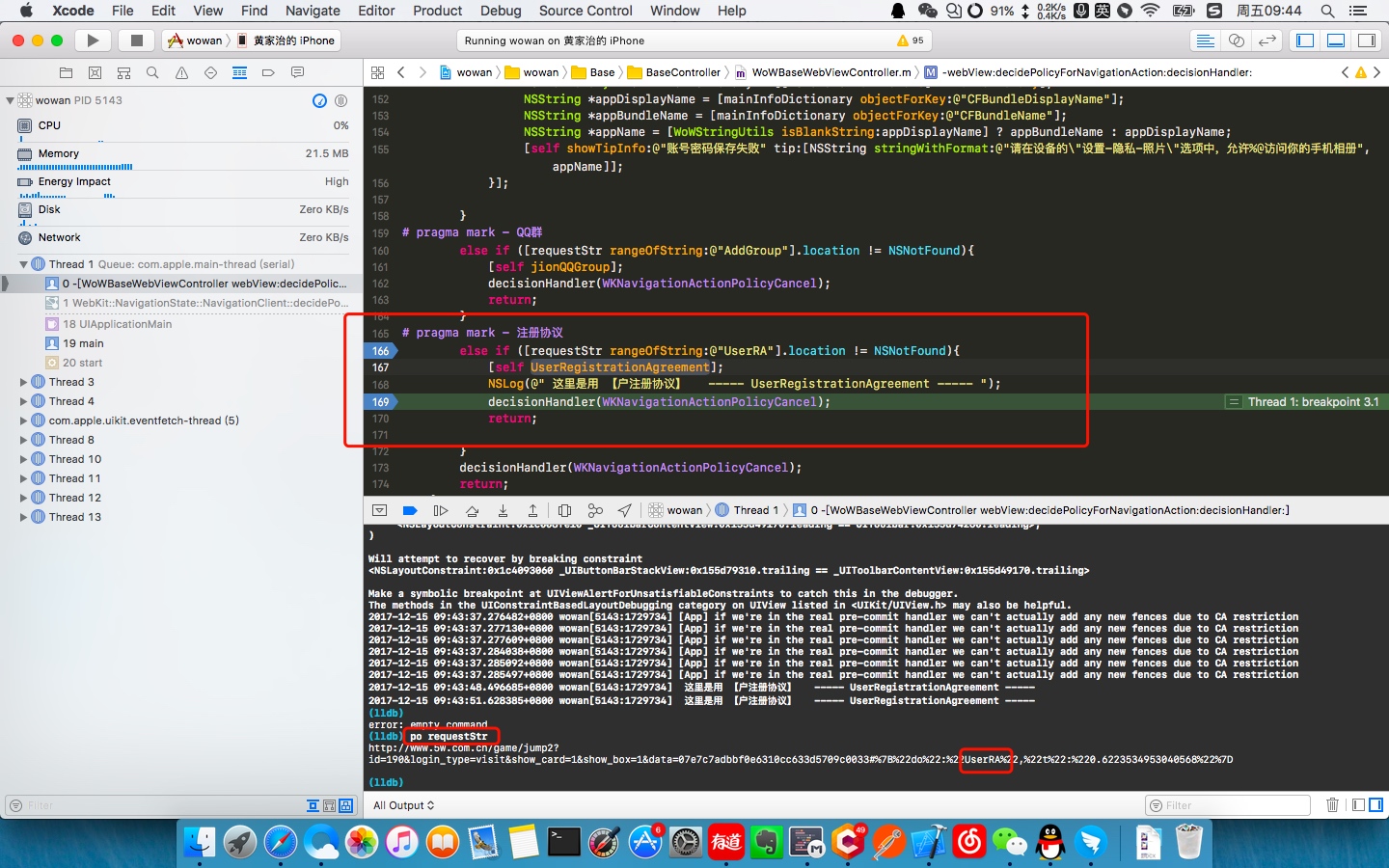
Task: Select the Standard editor
Action: (1205, 41)
